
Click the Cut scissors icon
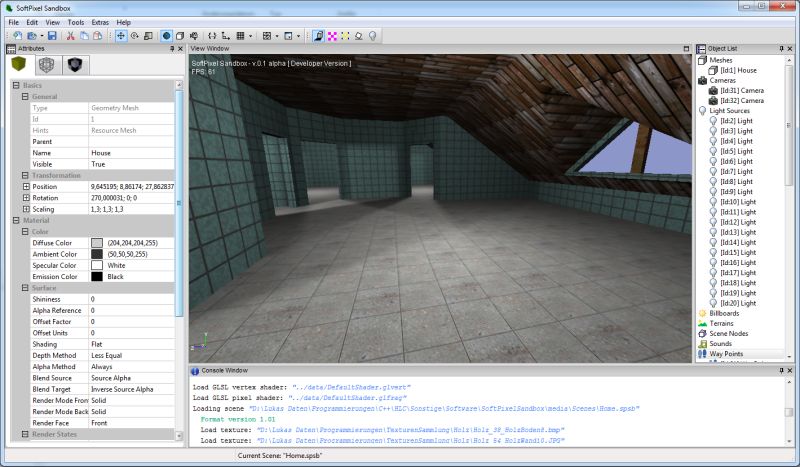pos(70,36)
